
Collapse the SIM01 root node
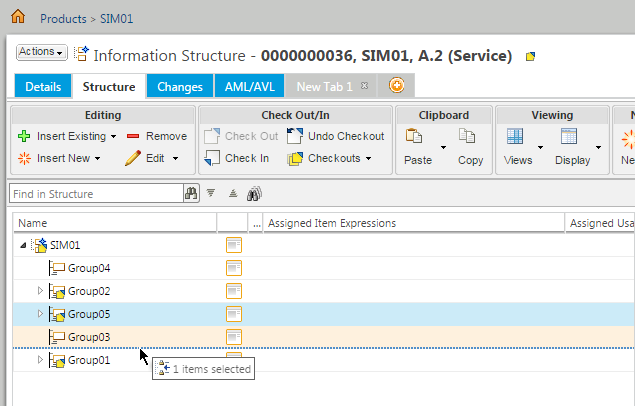coord(23,245)
